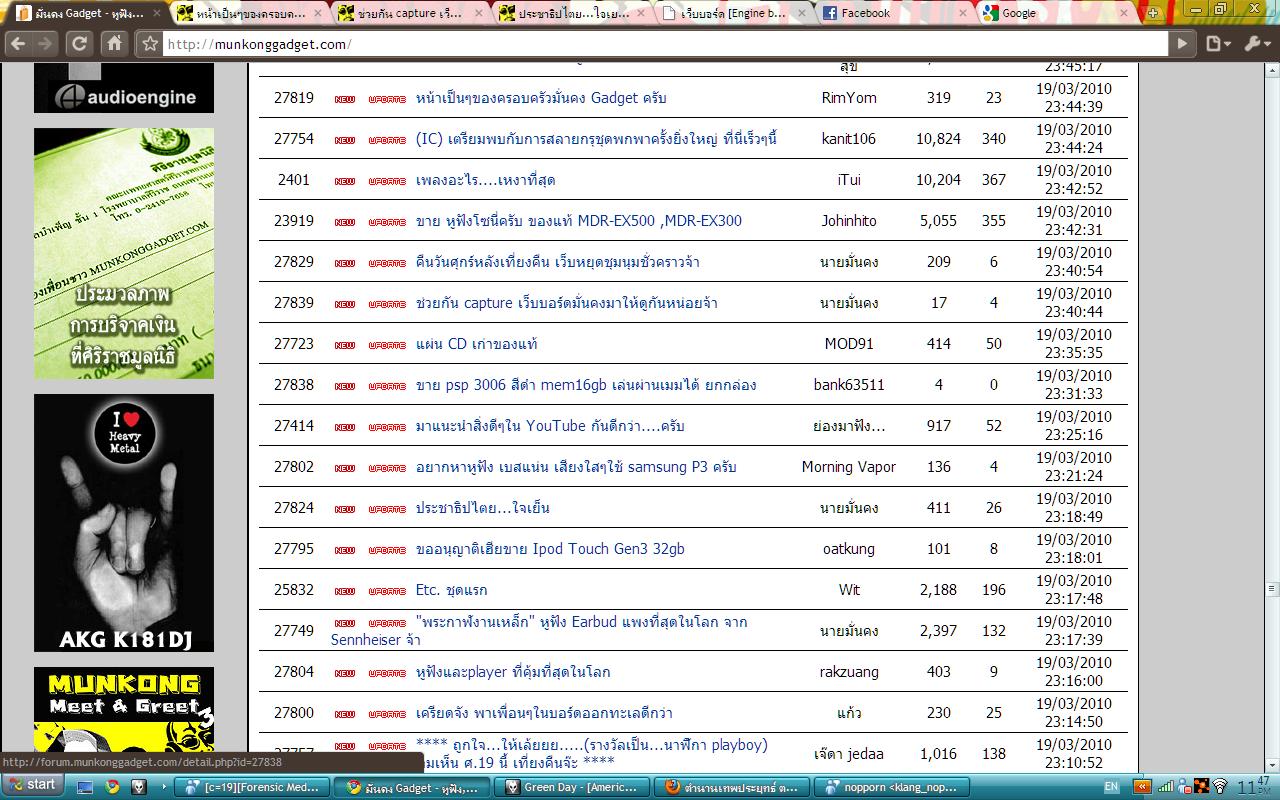Viewport: 1280px width, 800px height.
Task: Open thread 'แผ่น CD เก่าของแท้'
Action: (x=477, y=344)
